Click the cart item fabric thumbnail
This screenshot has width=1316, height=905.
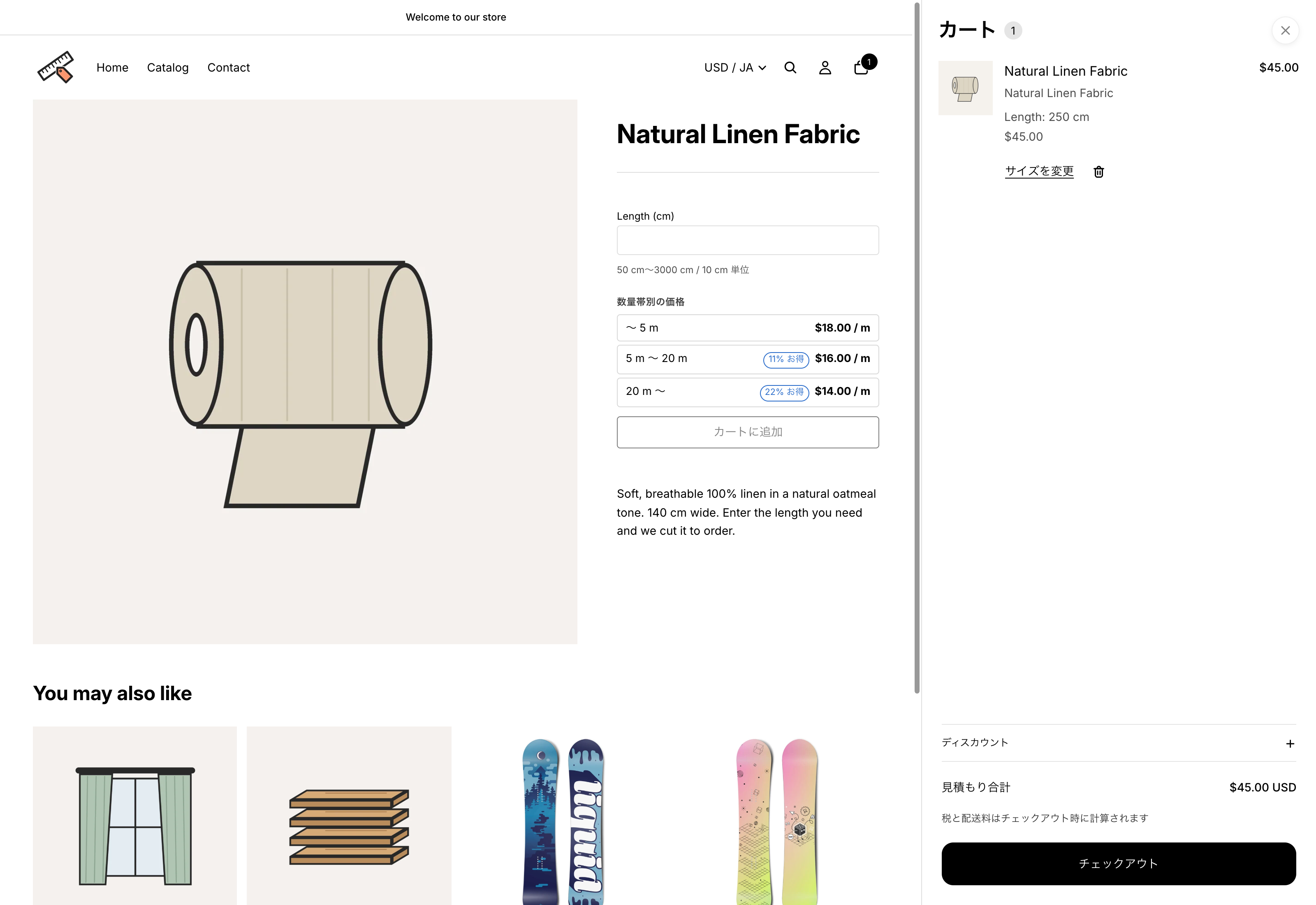pos(965,88)
